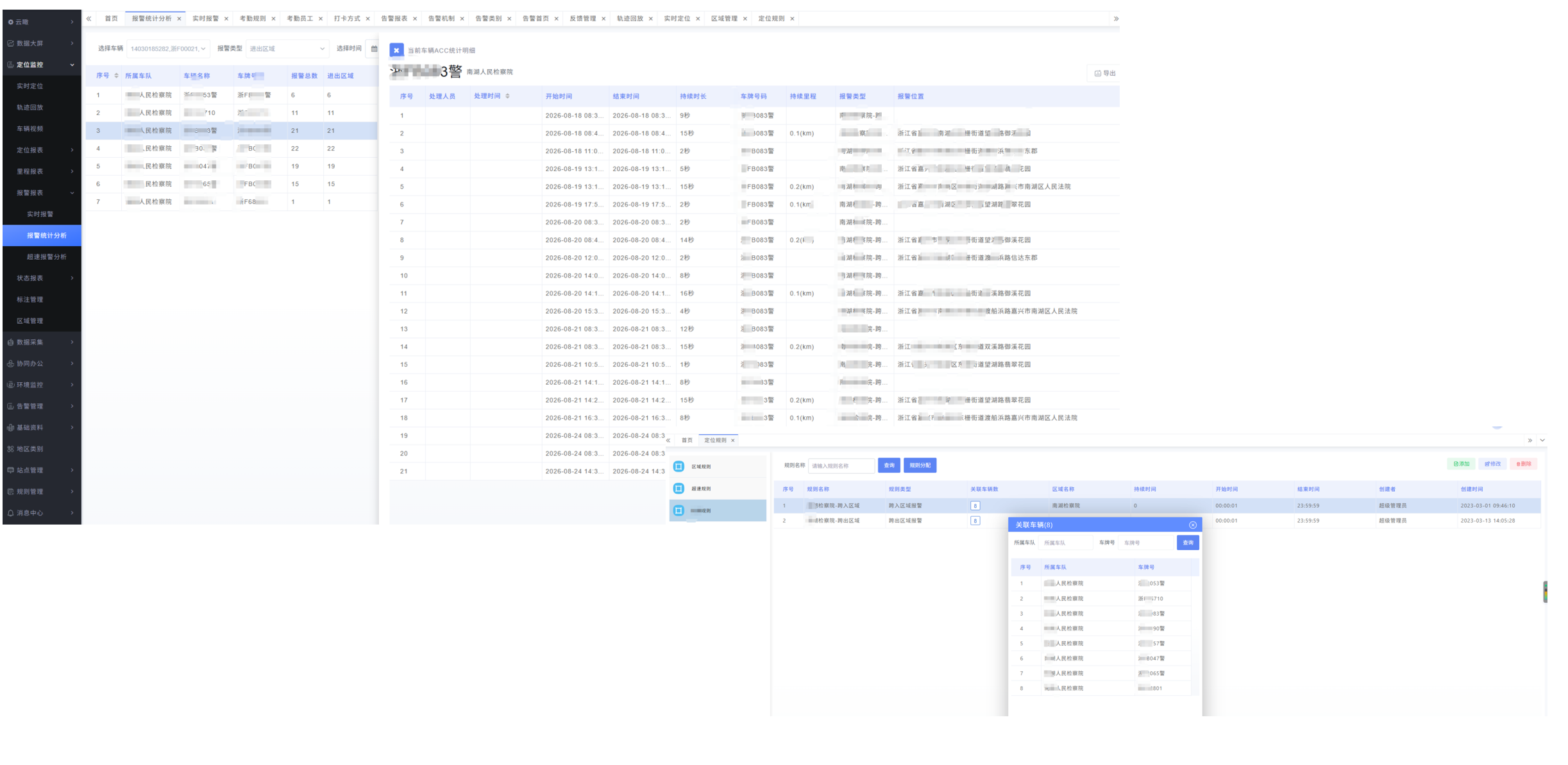Close the 报警统计分析 tab
This screenshot has width=1568, height=765.
[179, 19]
